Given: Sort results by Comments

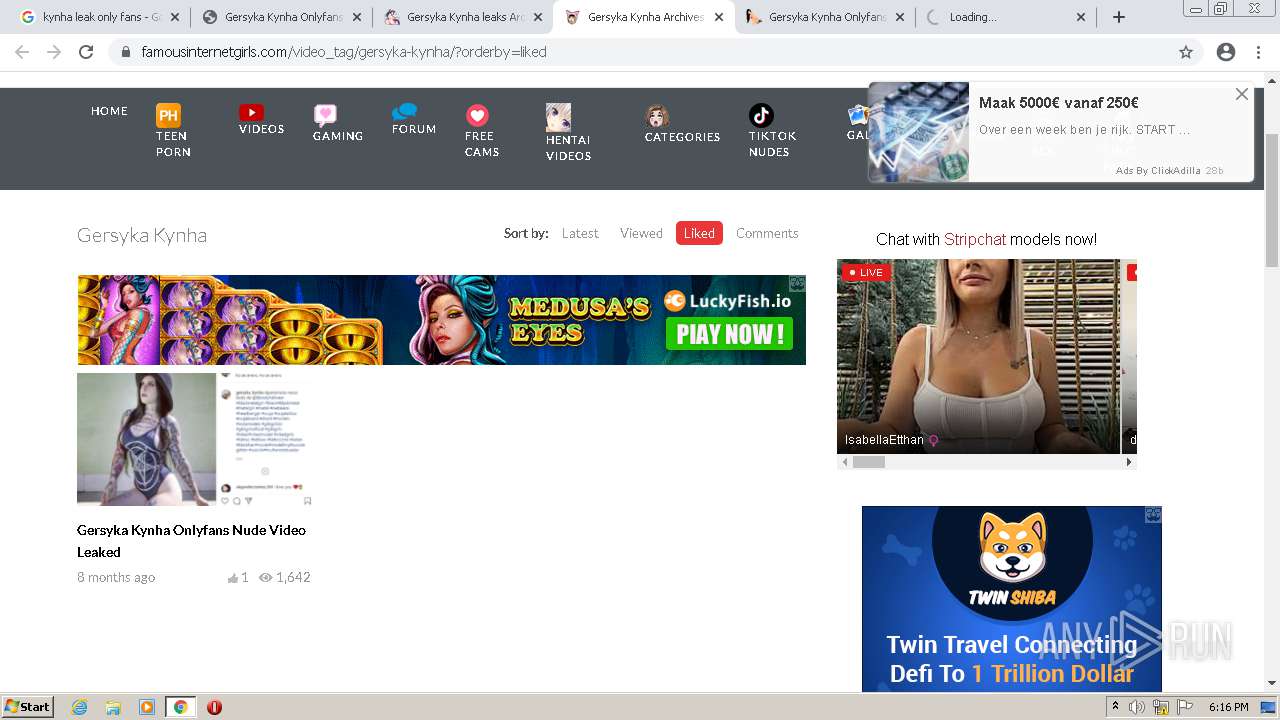Looking at the screenshot, I should point(767,233).
